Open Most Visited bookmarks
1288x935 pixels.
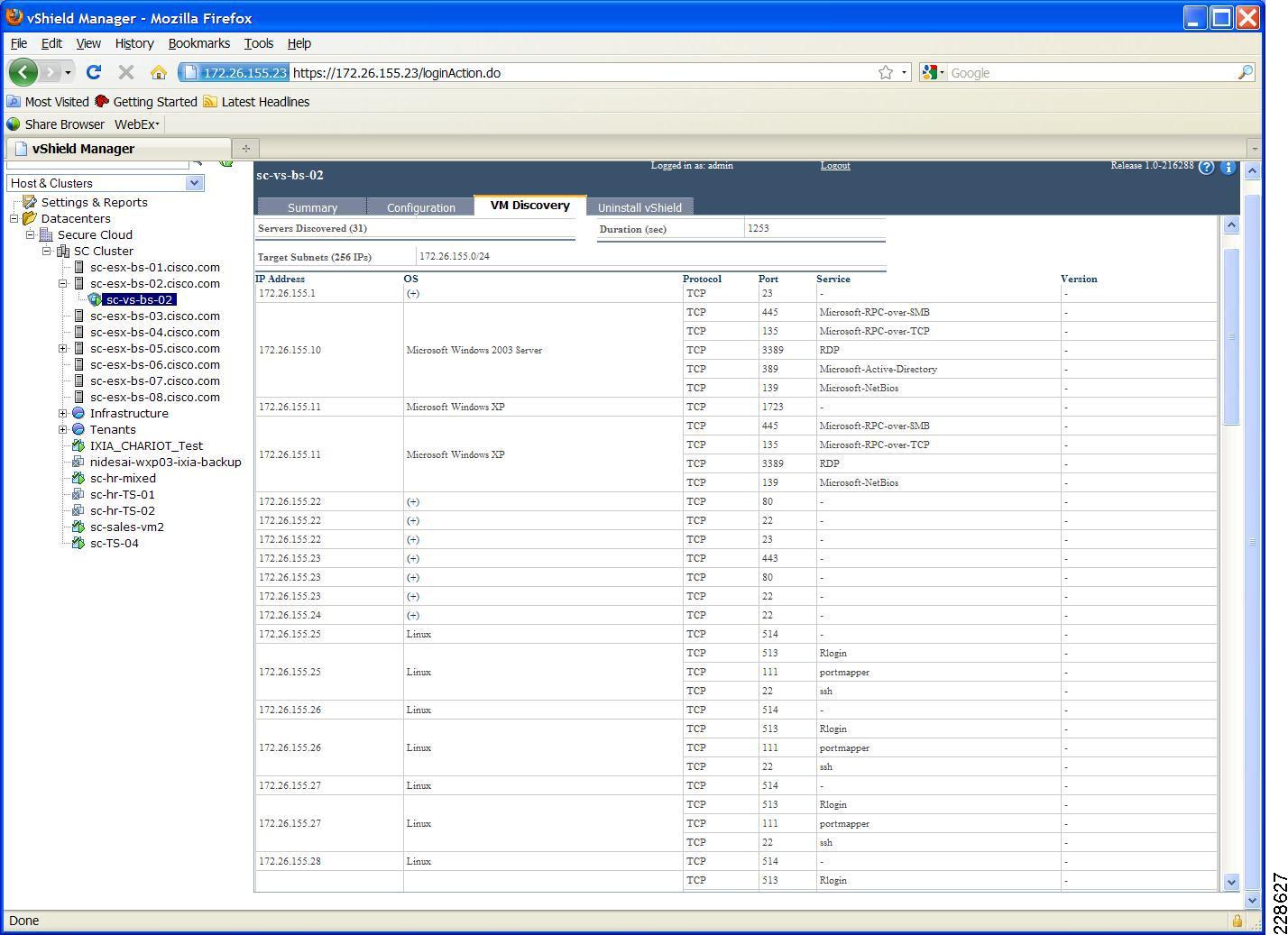[48, 102]
